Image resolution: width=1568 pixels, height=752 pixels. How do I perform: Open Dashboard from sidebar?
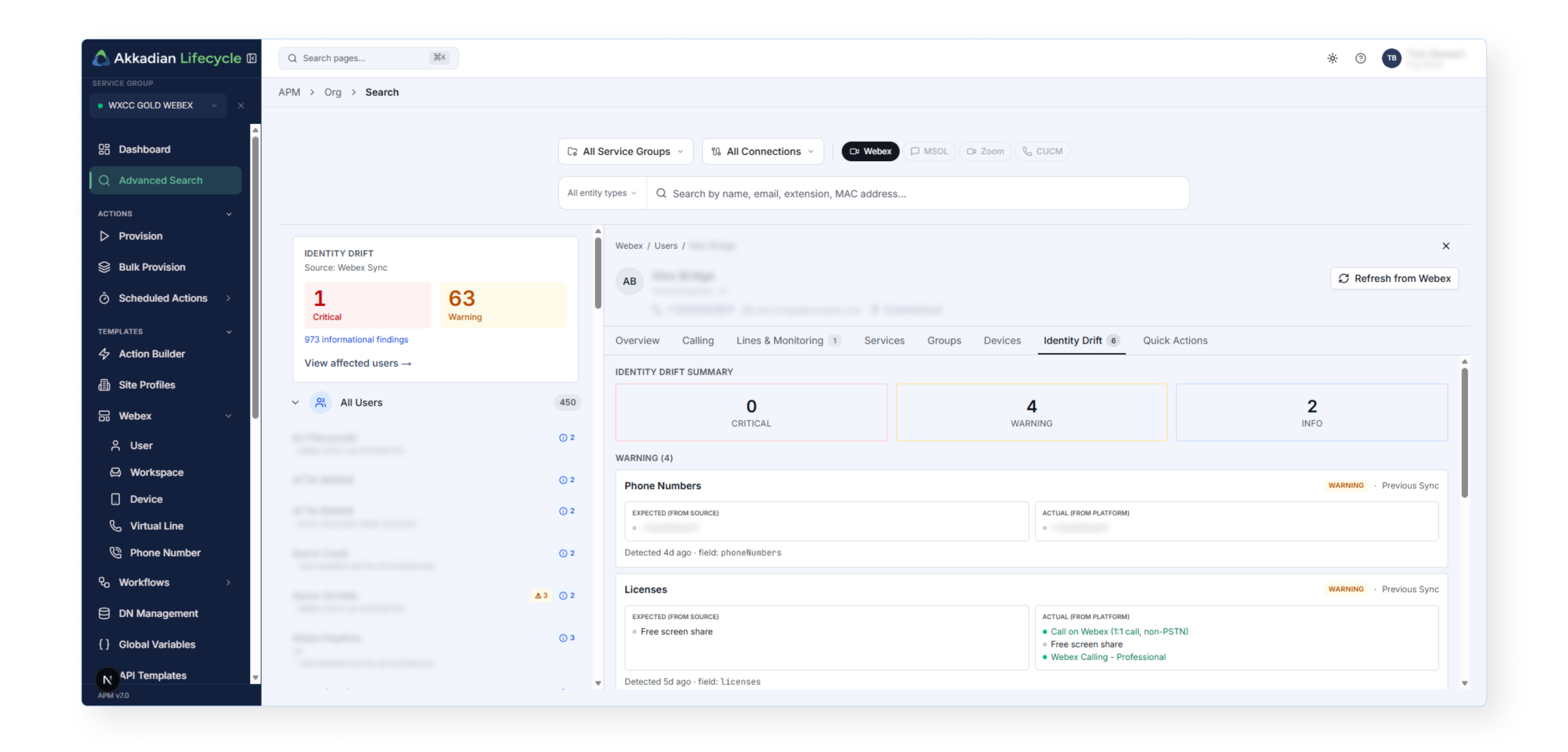pos(165,149)
